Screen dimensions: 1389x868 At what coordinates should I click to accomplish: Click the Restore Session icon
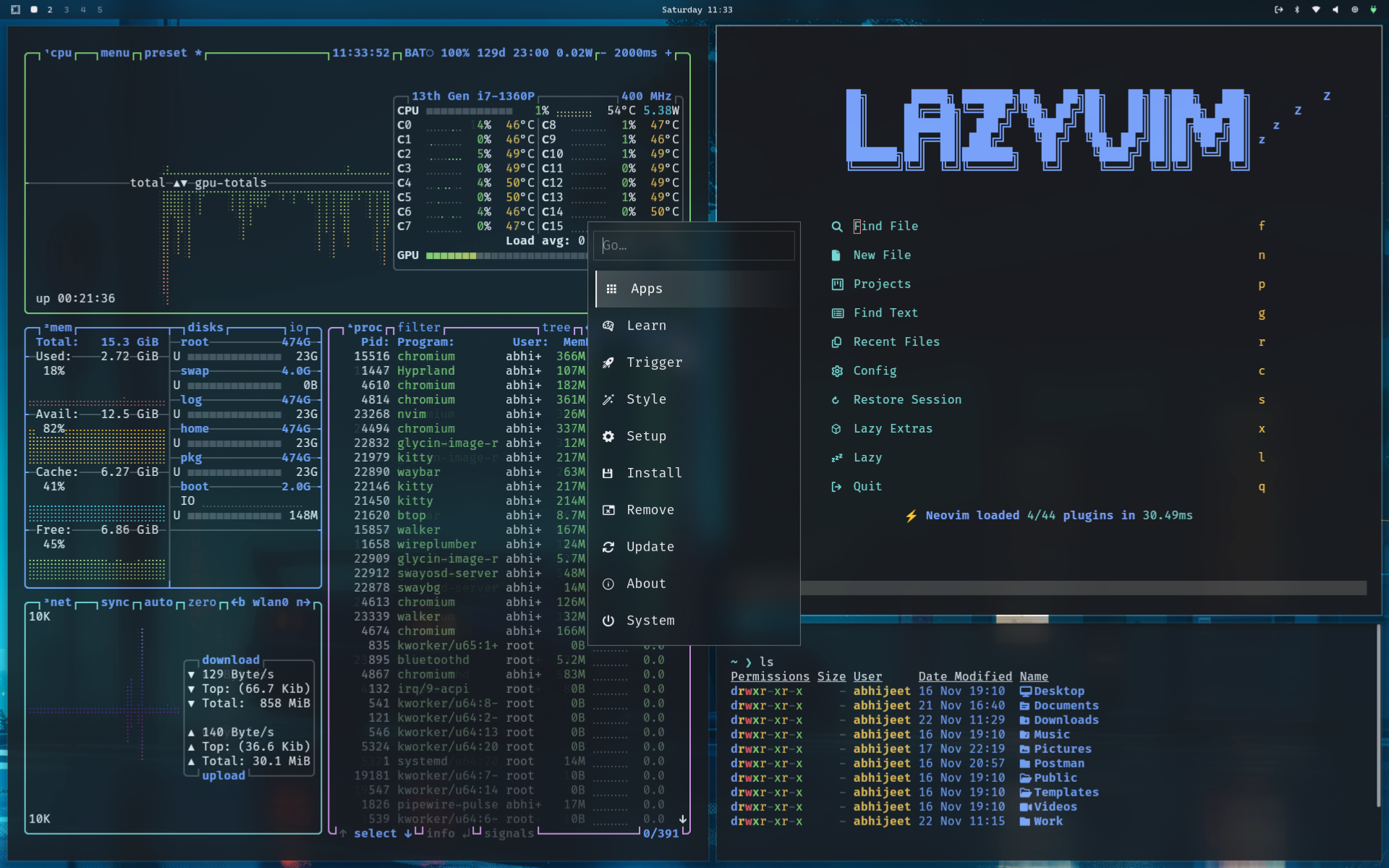tap(836, 400)
